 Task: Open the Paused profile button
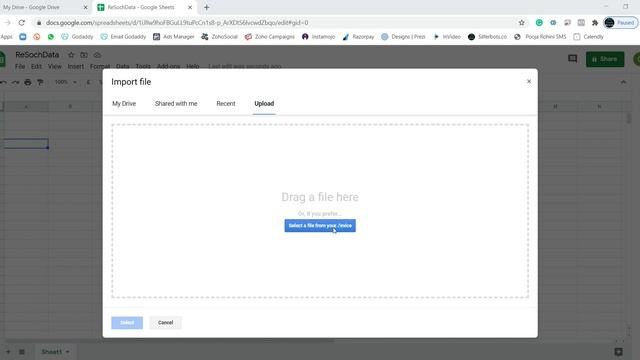coord(620,23)
